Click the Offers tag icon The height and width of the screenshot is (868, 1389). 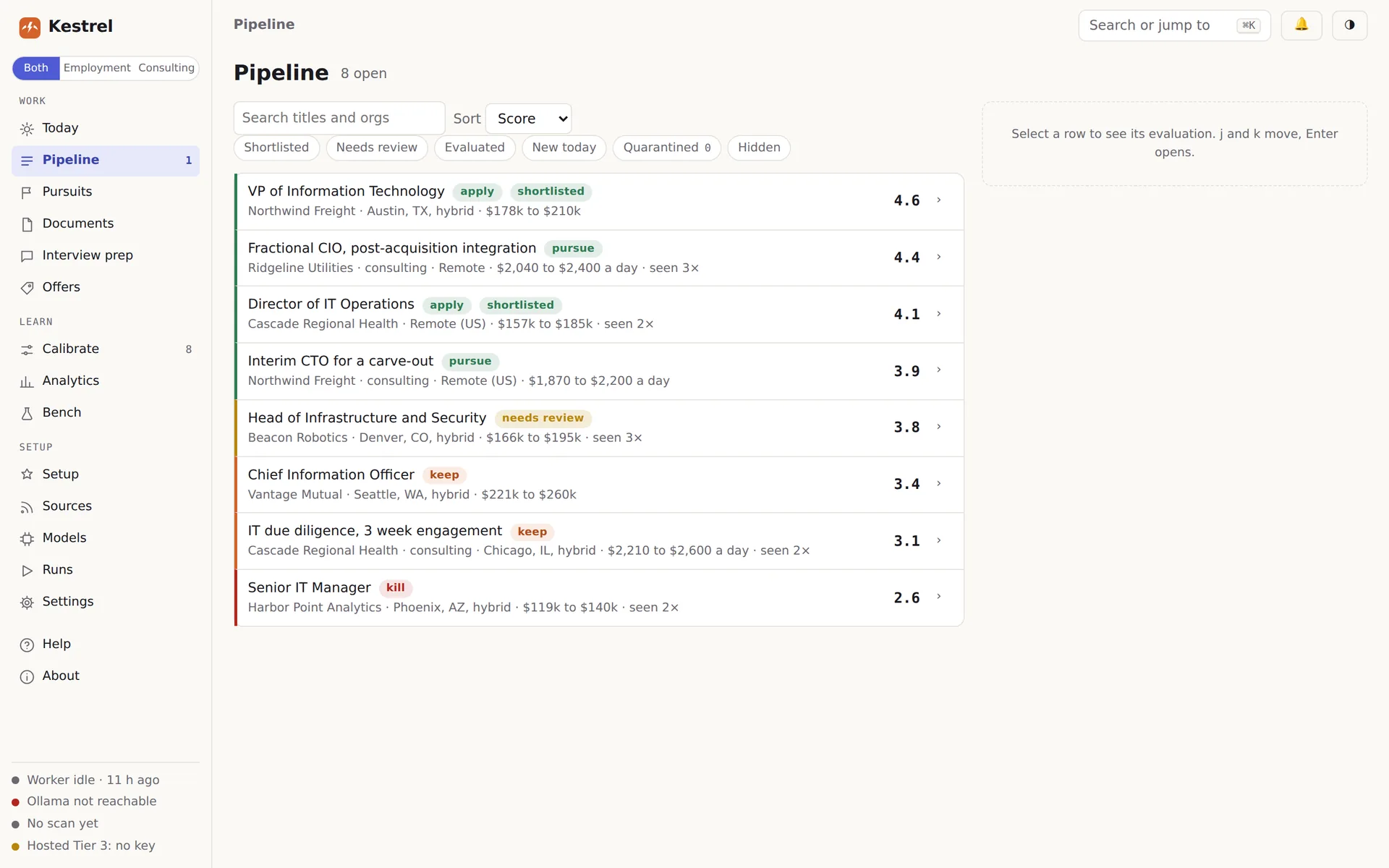(x=27, y=288)
